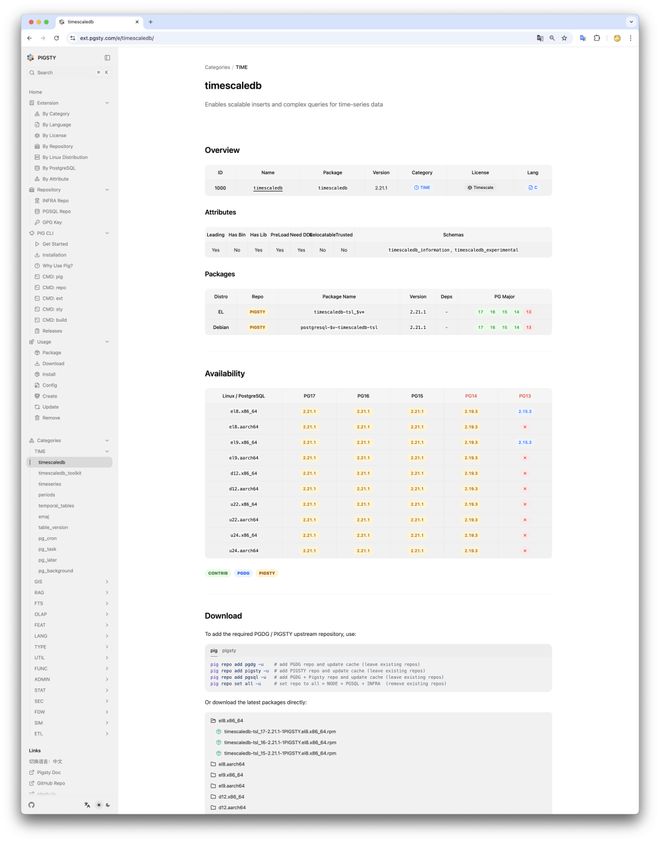Screen dimensions: 660x842
Task: Click the By Category sidebar icon
Action: point(37,114)
